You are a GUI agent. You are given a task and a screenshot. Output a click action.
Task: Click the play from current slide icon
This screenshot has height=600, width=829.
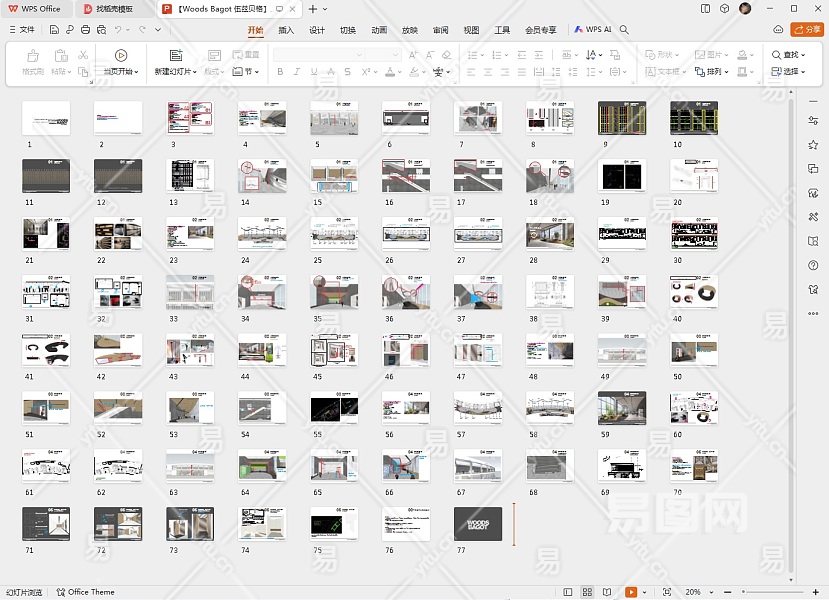pos(121,56)
